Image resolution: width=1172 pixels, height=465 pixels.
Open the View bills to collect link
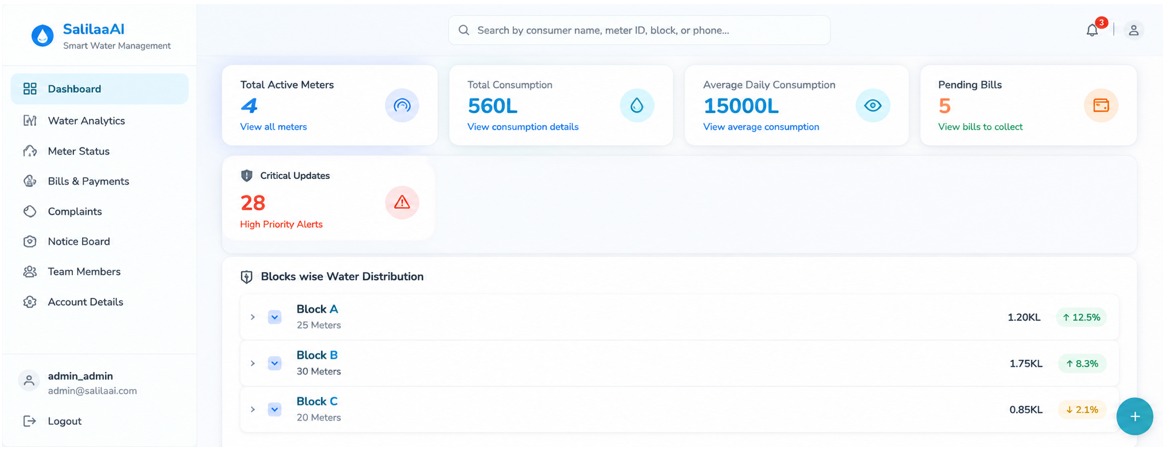tap(981, 126)
